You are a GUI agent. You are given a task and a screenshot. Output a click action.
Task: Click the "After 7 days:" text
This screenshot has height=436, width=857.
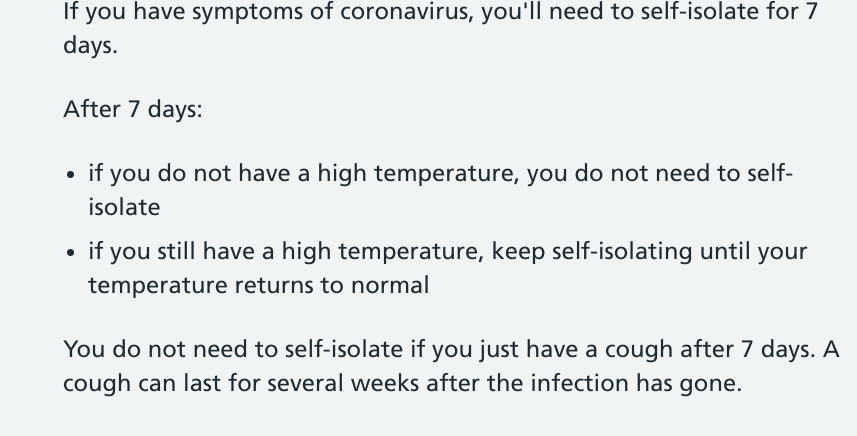click(x=133, y=109)
